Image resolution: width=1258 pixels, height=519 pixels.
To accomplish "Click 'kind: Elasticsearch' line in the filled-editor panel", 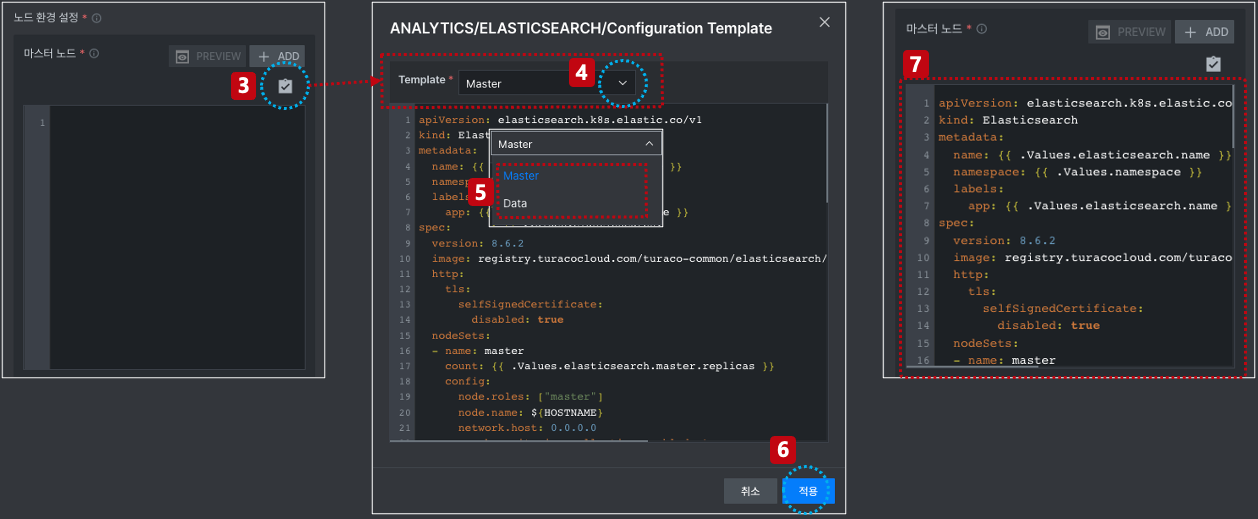I will coord(1008,120).
